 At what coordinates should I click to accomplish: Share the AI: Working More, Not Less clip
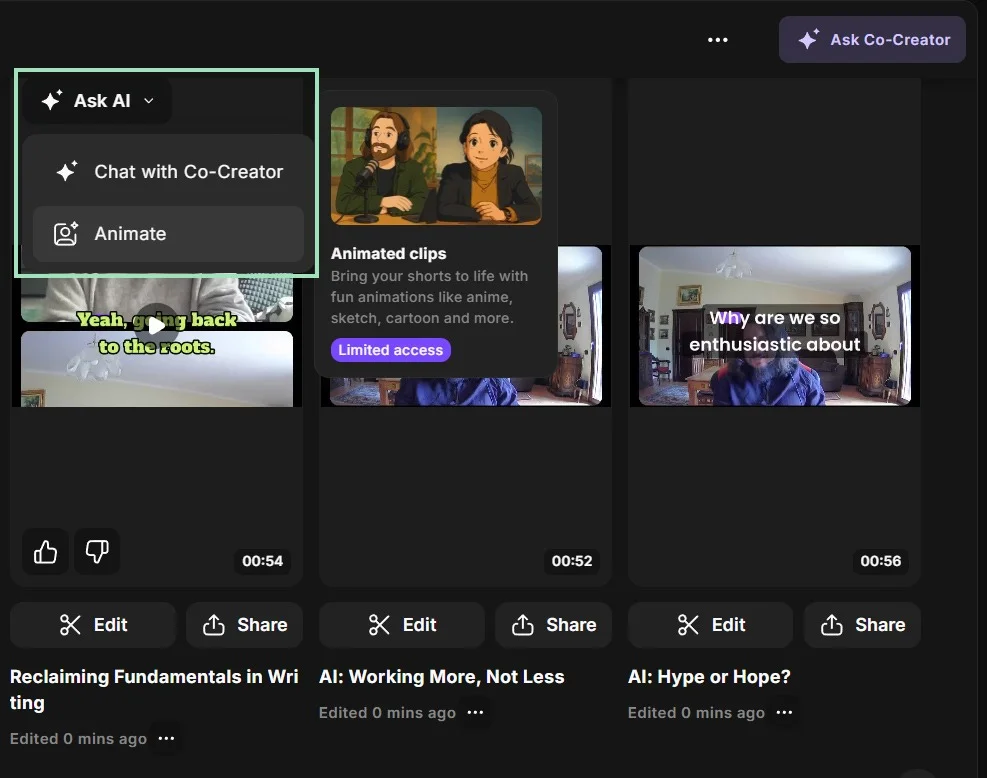553,625
